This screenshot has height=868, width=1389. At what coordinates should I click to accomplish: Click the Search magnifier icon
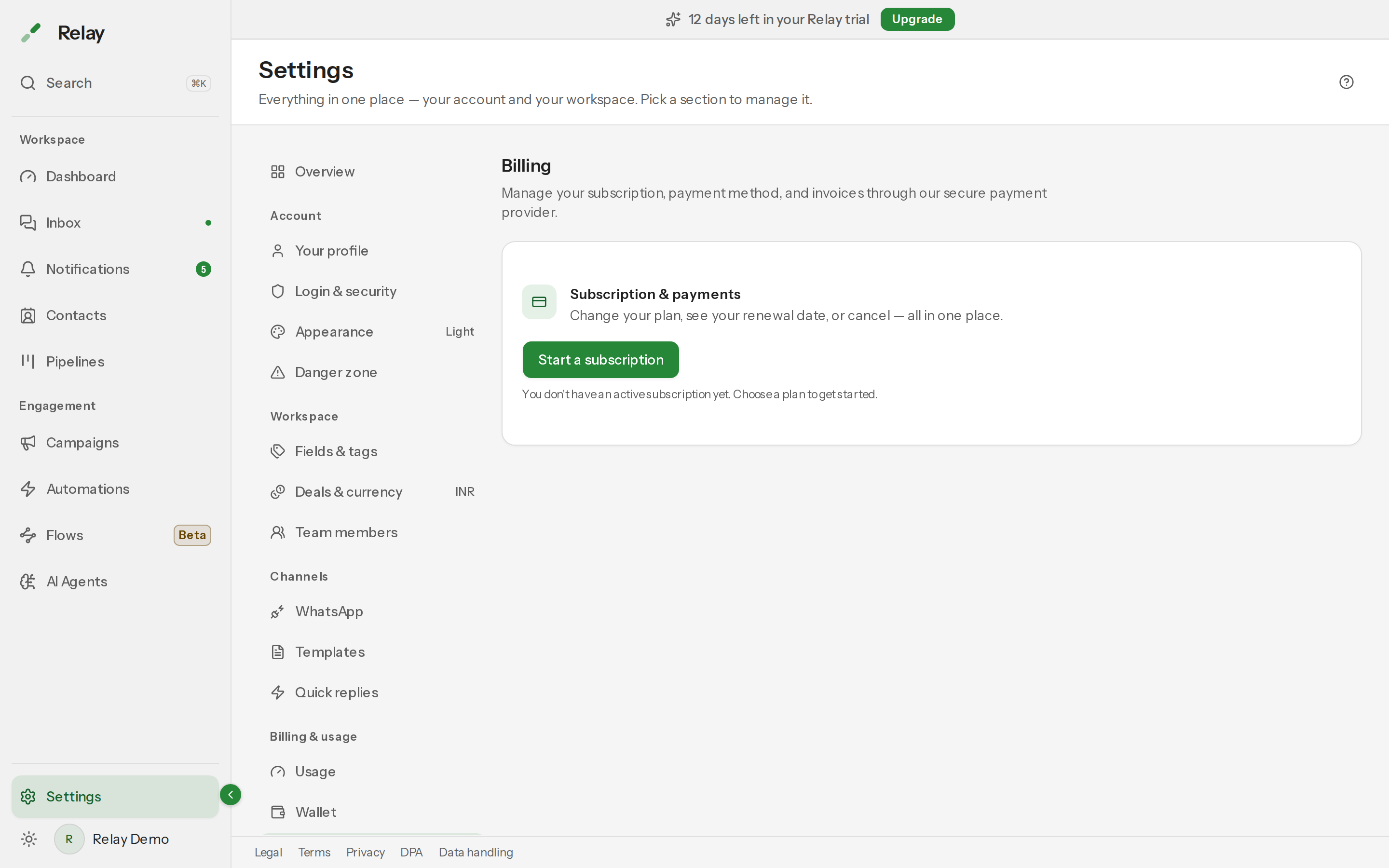click(28, 83)
